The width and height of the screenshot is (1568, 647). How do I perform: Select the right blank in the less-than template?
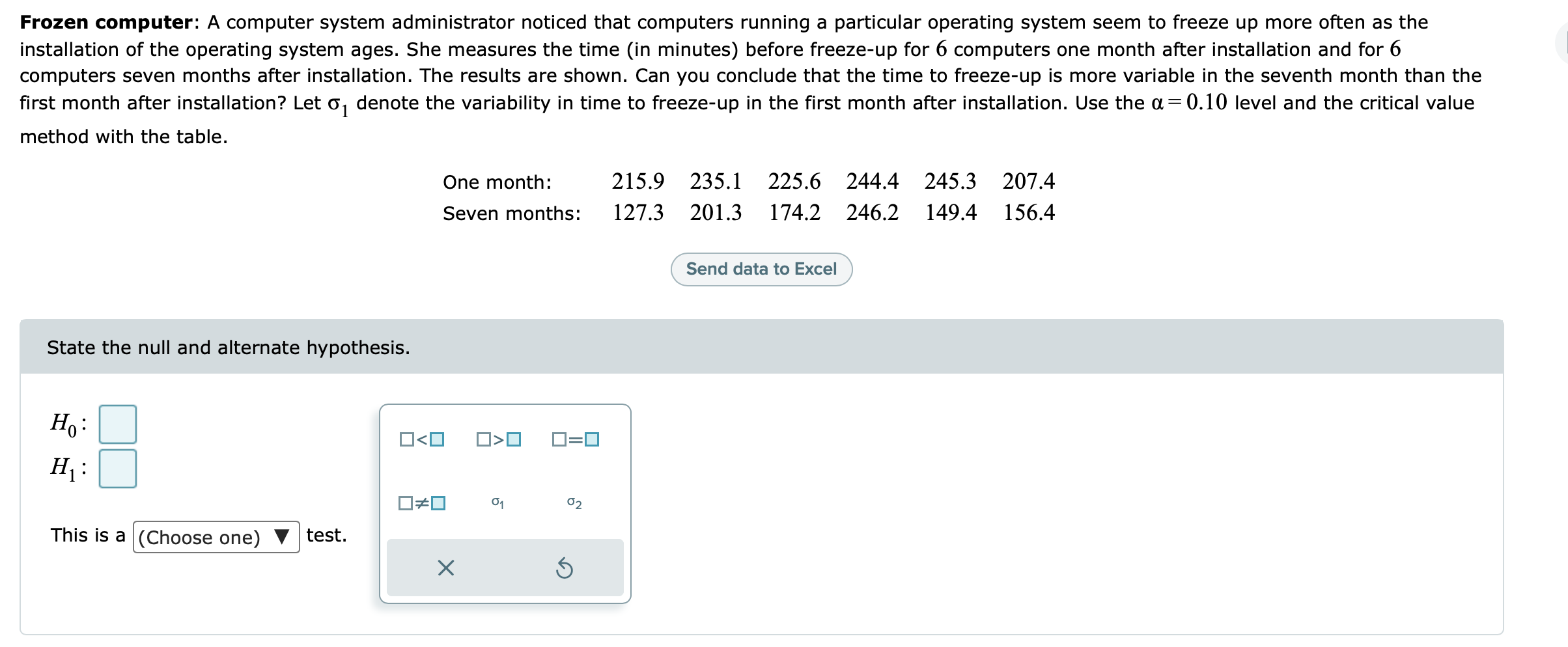(437, 439)
